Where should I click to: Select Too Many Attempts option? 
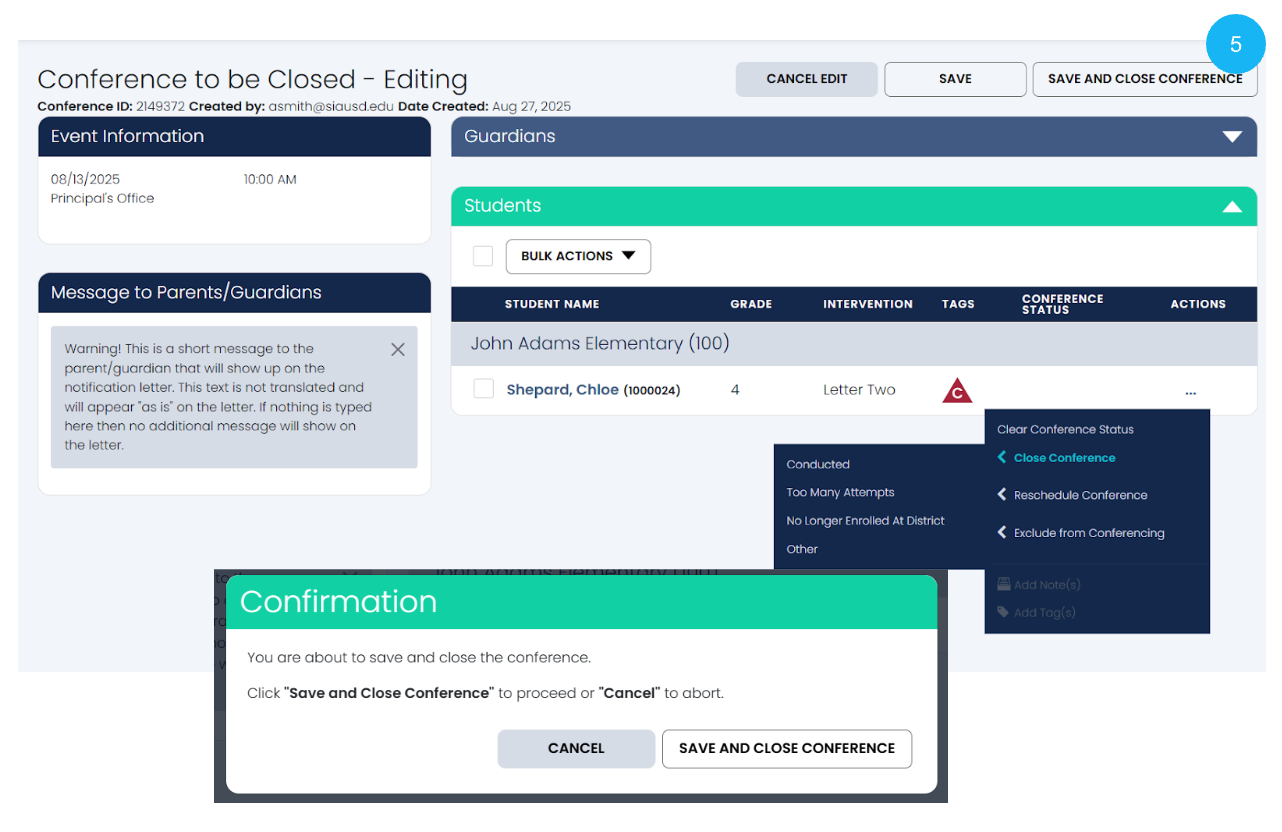tap(840, 493)
